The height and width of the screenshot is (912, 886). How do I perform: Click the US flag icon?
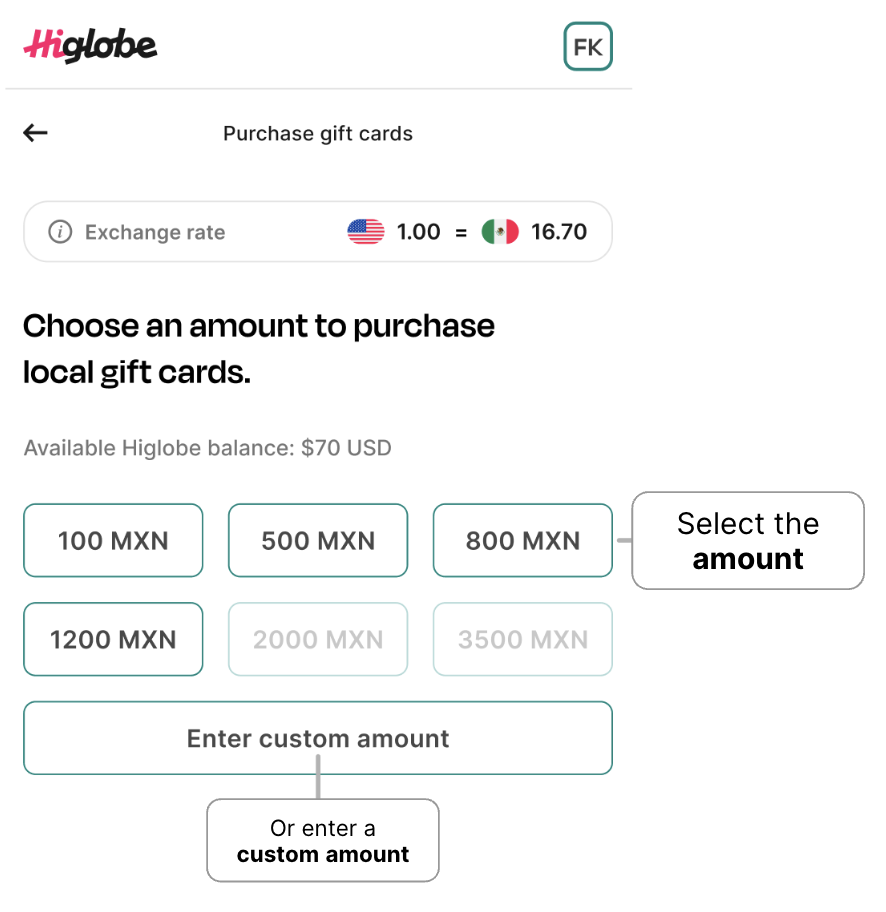pyautogui.click(x=366, y=231)
